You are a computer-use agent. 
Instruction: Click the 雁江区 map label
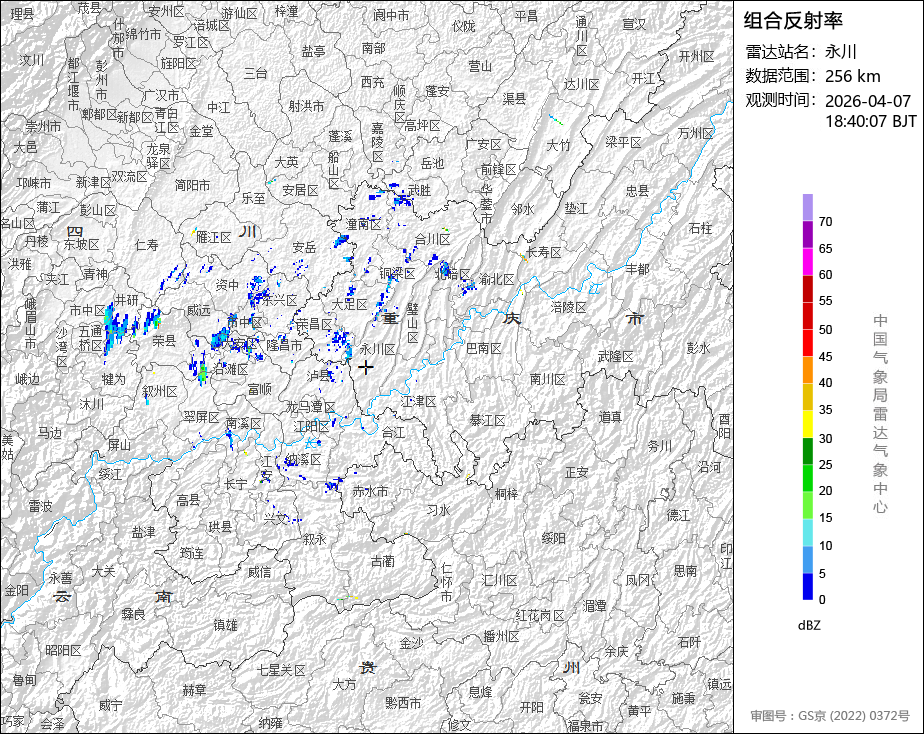(213, 238)
